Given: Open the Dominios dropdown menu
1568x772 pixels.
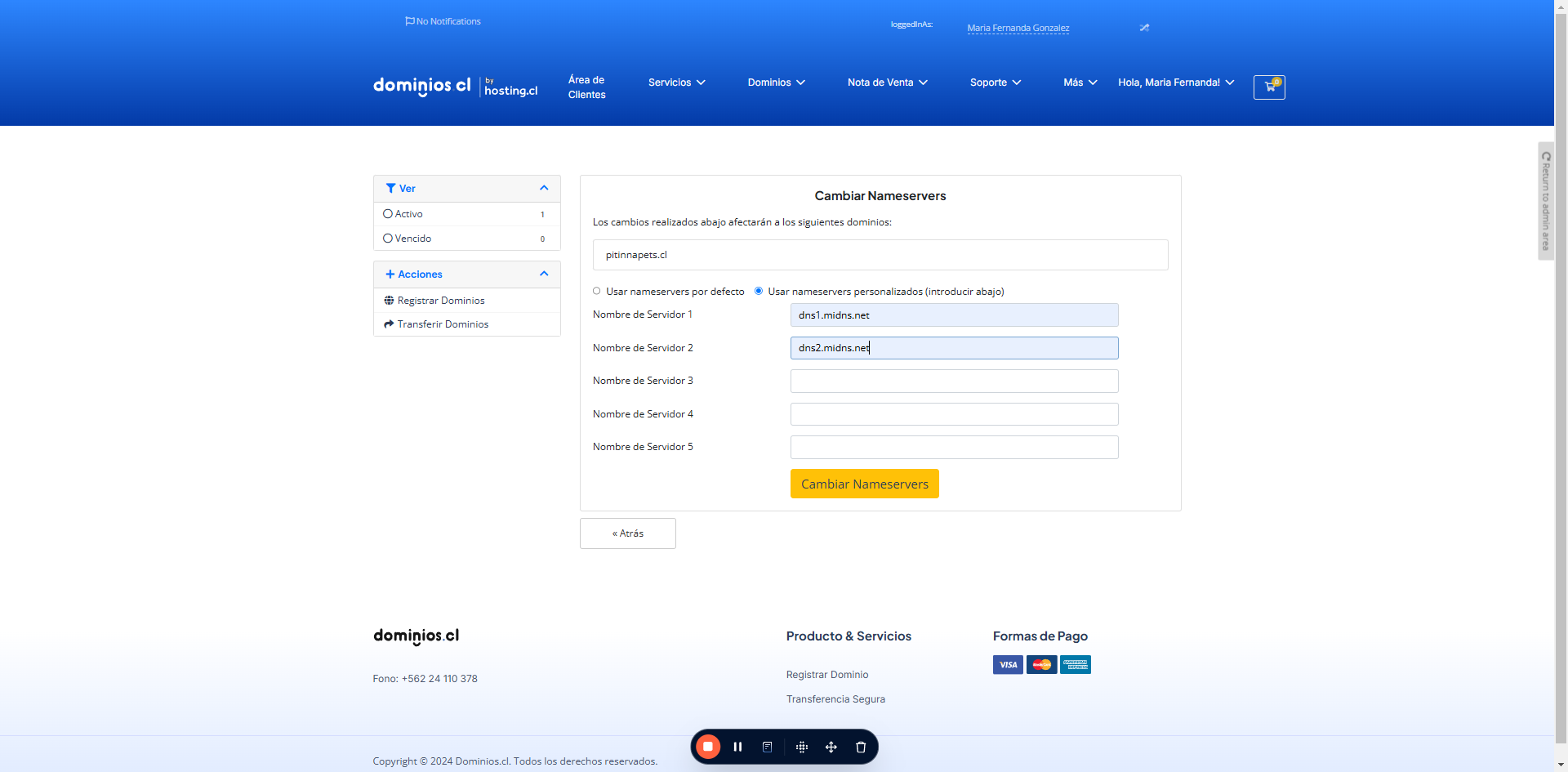Looking at the screenshot, I should (777, 83).
